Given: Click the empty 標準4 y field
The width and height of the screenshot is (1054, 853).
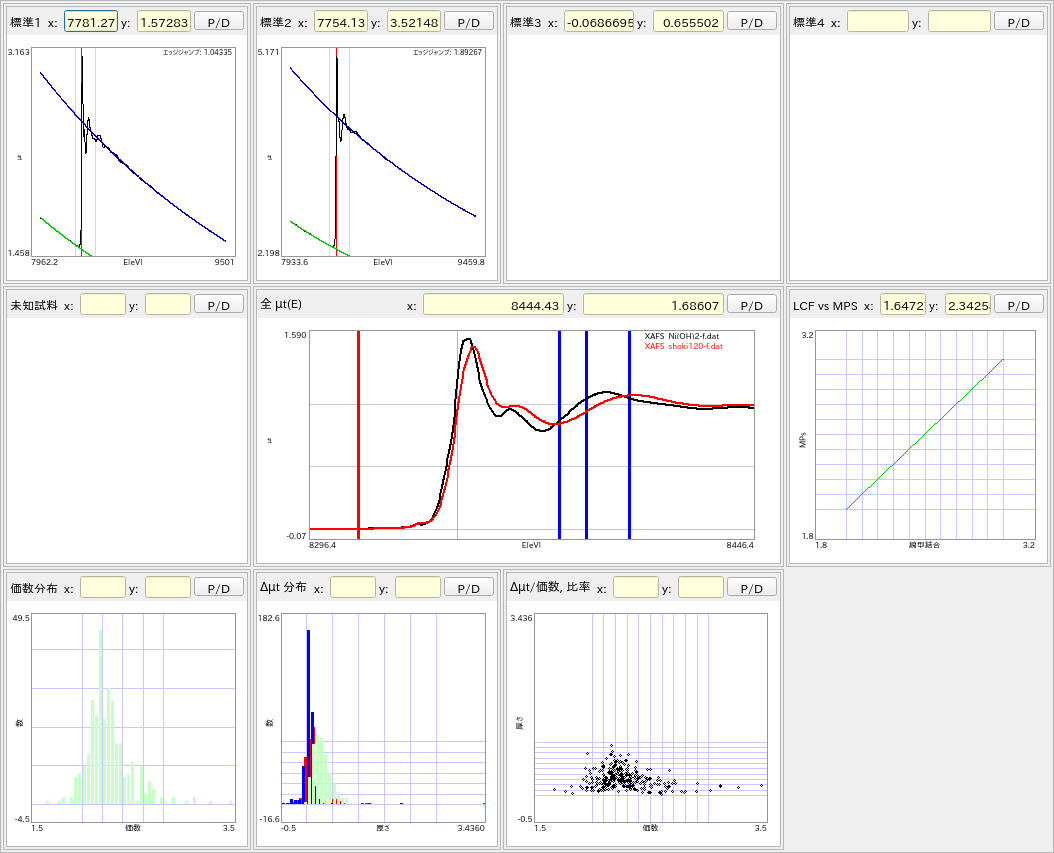Looking at the screenshot, I should coord(958,22).
